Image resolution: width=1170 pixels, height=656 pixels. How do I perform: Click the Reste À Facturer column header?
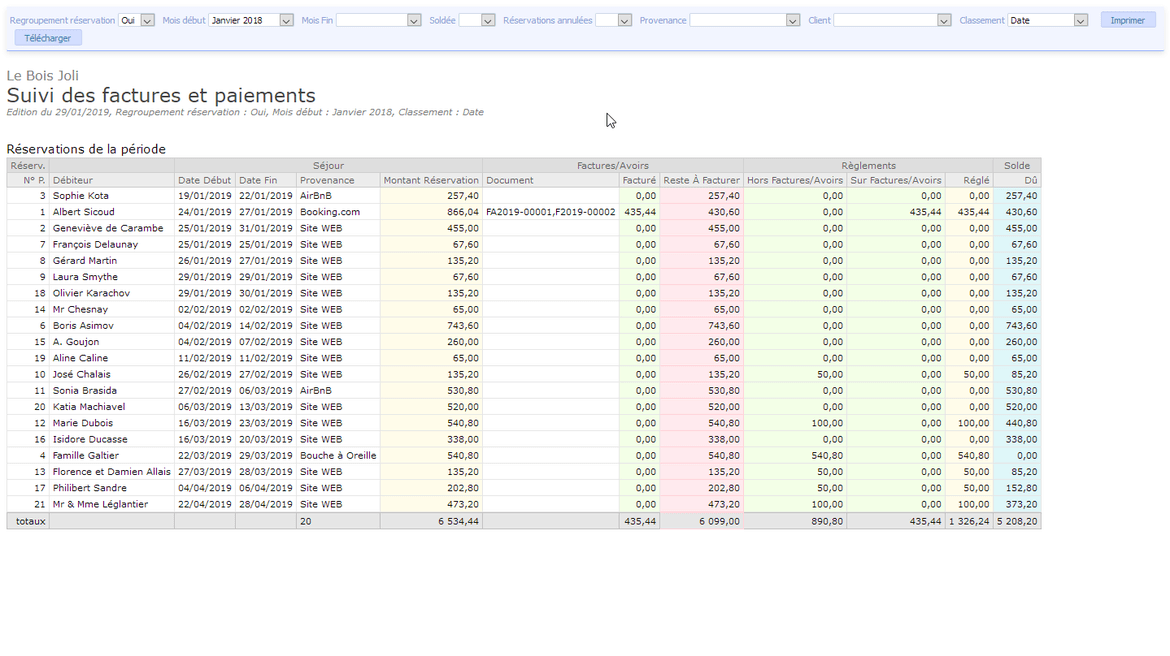701,181
